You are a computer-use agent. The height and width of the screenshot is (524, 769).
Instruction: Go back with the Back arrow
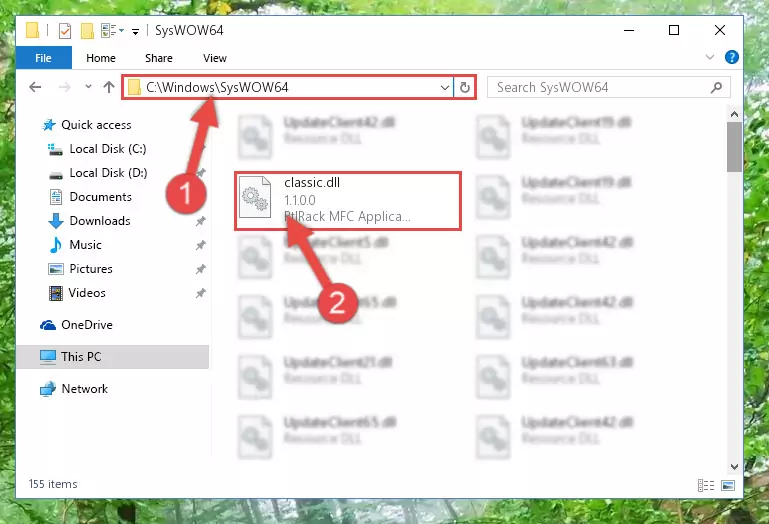pyautogui.click(x=35, y=87)
